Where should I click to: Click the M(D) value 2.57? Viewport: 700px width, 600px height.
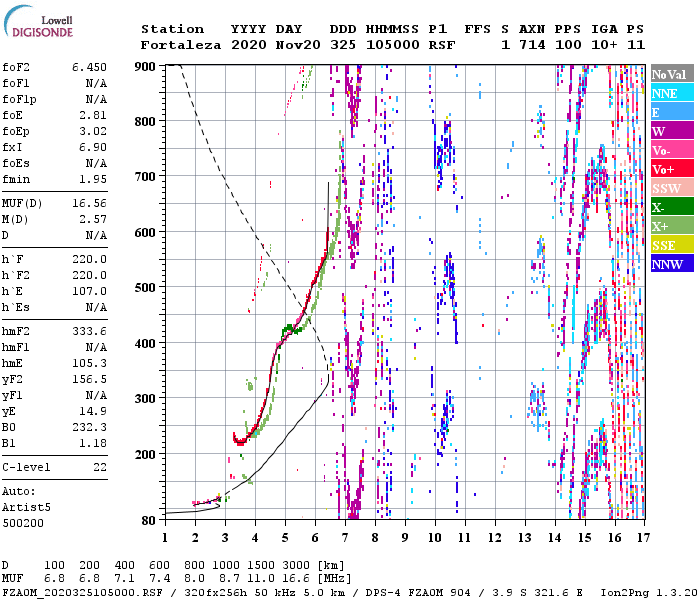[93, 219]
